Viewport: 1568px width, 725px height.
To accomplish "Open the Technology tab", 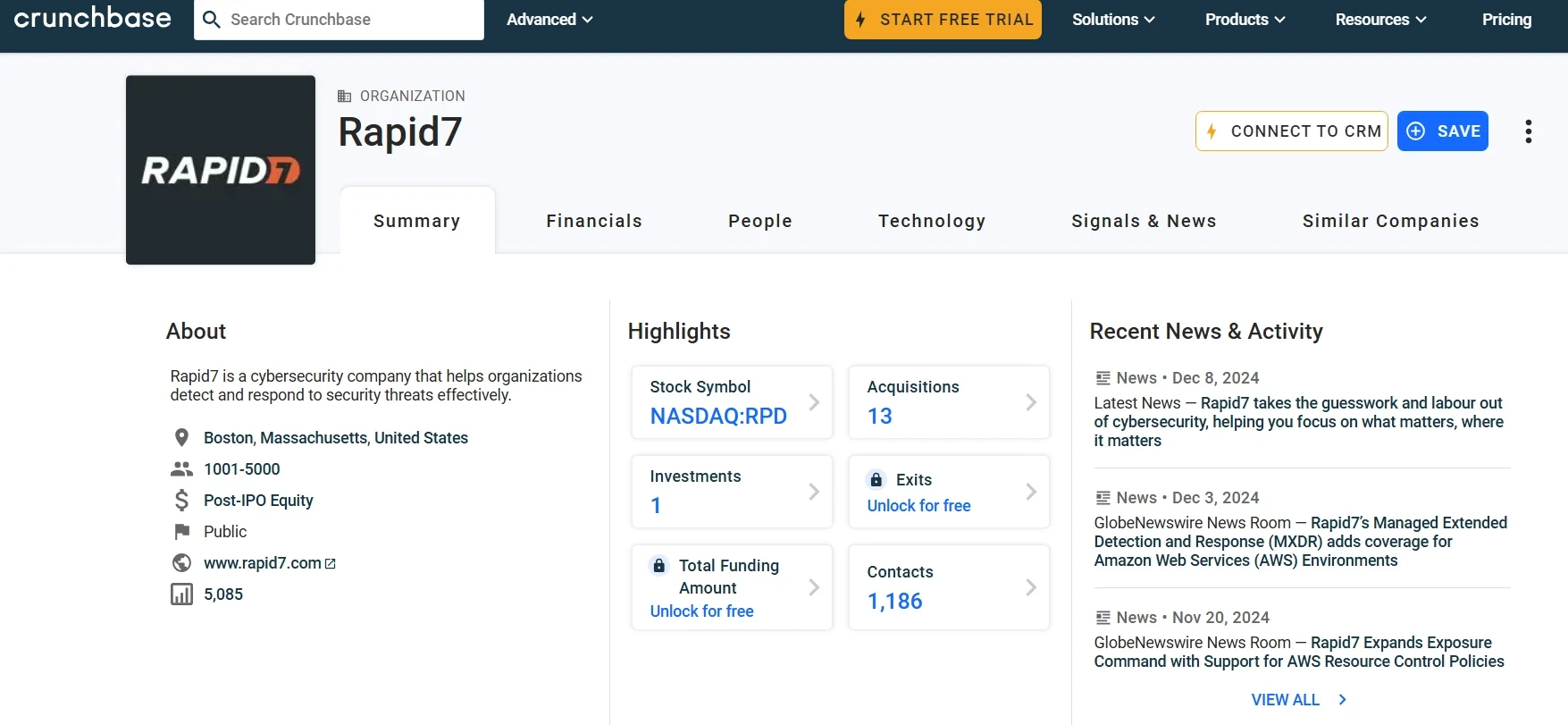I will 932,221.
